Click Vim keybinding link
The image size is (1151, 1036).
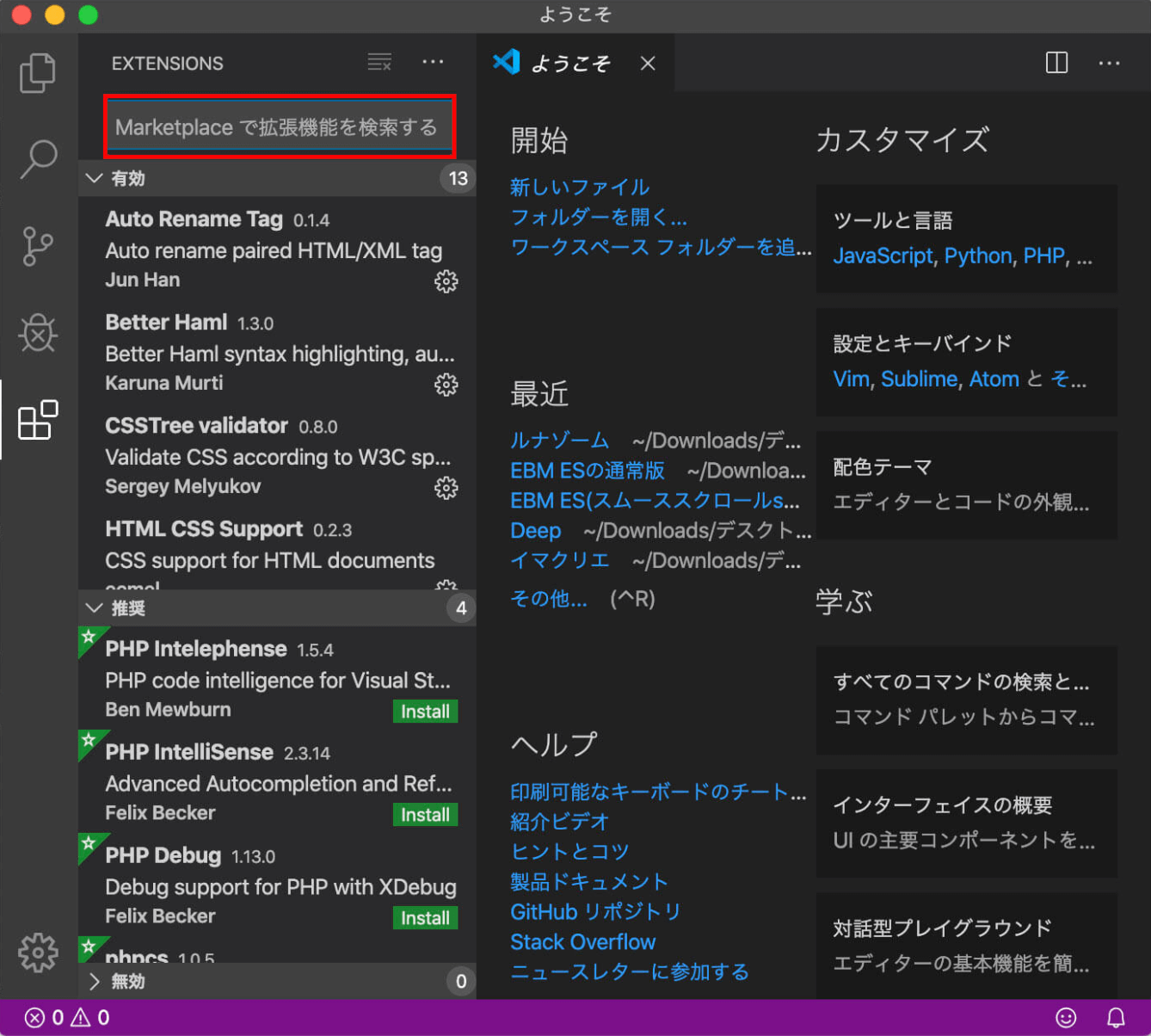coord(851,379)
